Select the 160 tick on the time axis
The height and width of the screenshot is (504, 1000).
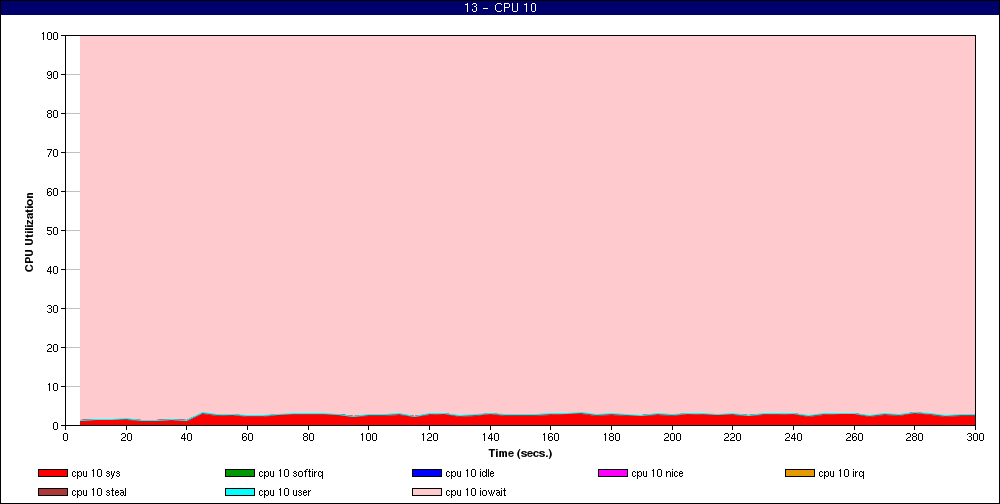tap(550, 437)
